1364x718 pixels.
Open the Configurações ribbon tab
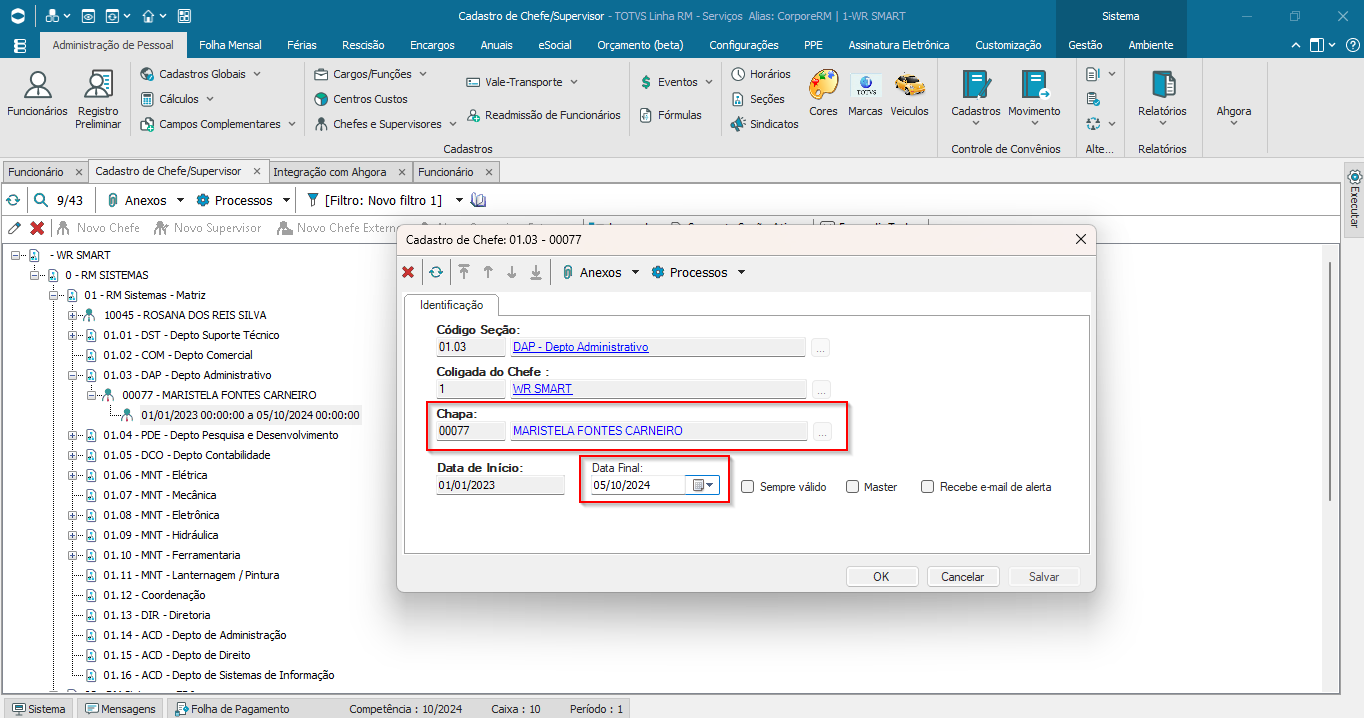pos(744,45)
